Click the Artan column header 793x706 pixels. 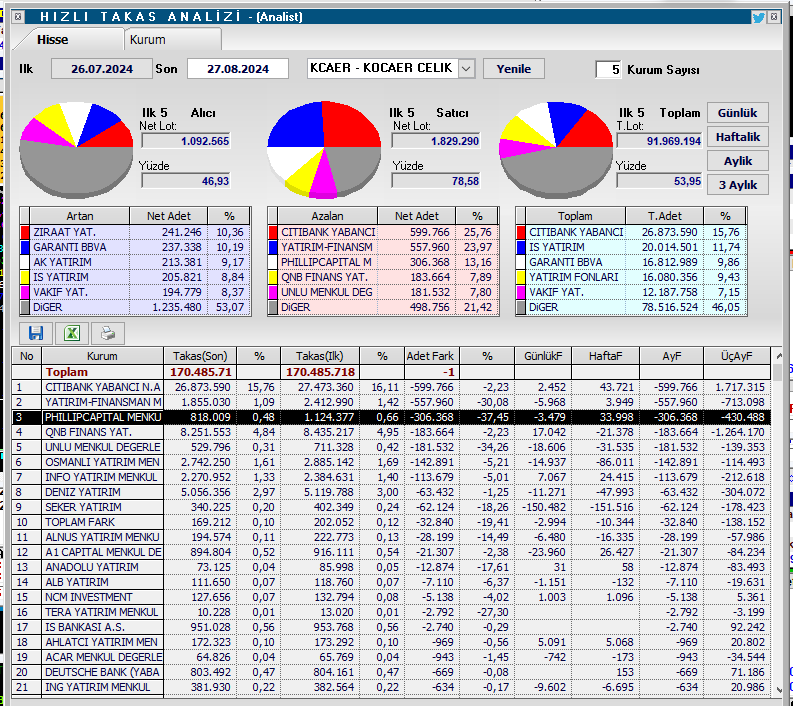[x=79, y=216]
